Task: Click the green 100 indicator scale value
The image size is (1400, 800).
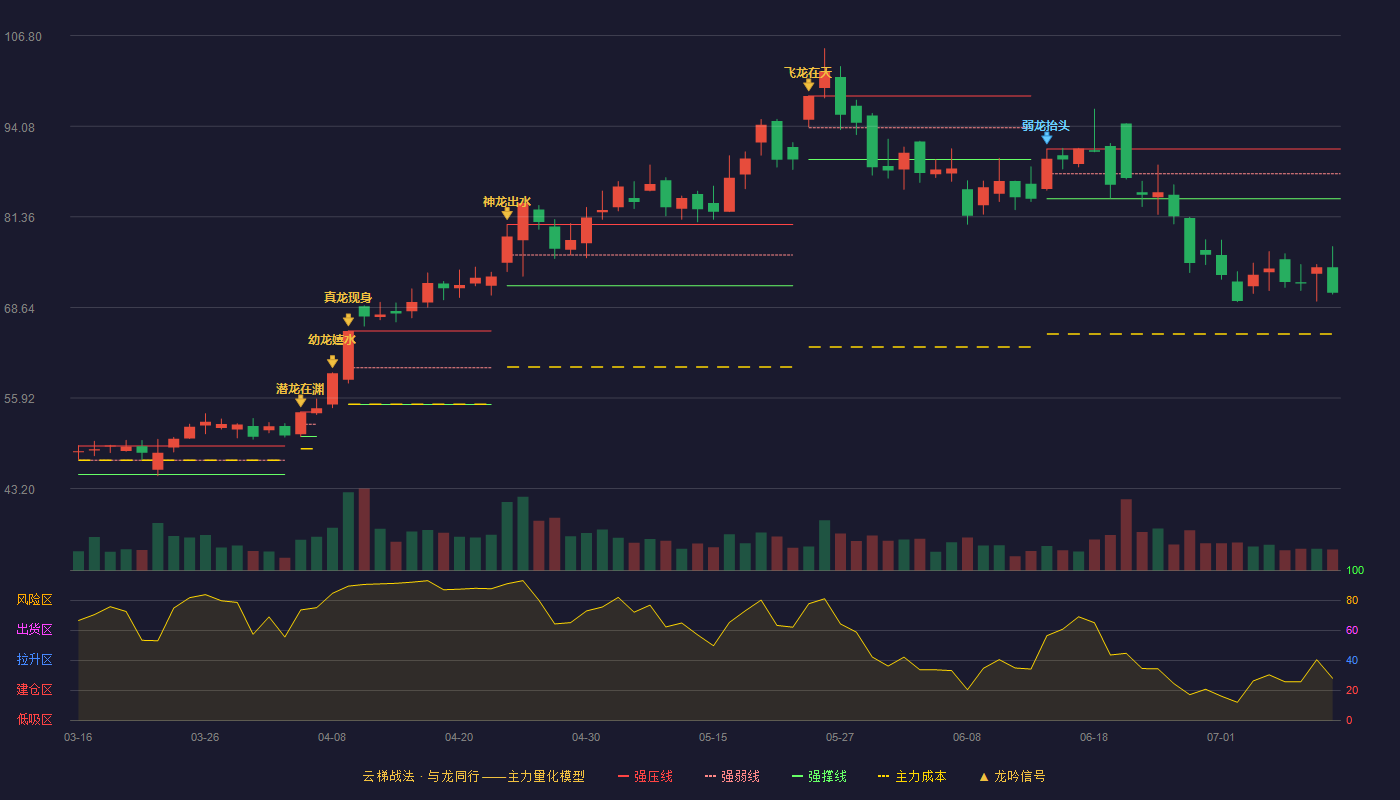Action: (x=1355, y=570)
